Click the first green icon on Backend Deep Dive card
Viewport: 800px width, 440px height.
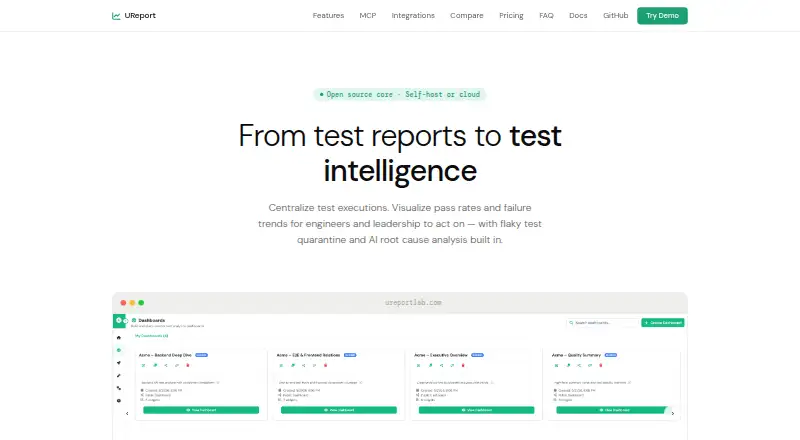pyautogui.click(x=143, y=365)
